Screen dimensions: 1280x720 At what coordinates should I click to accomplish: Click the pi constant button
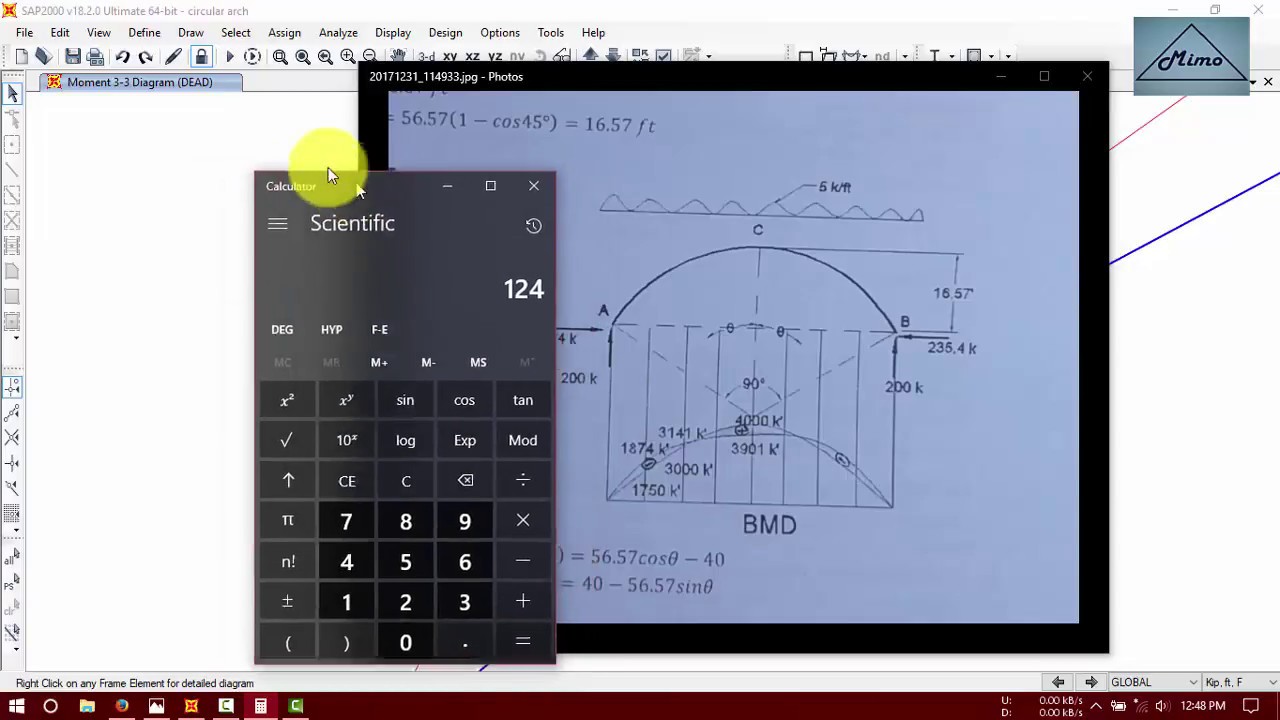[288, 521]
